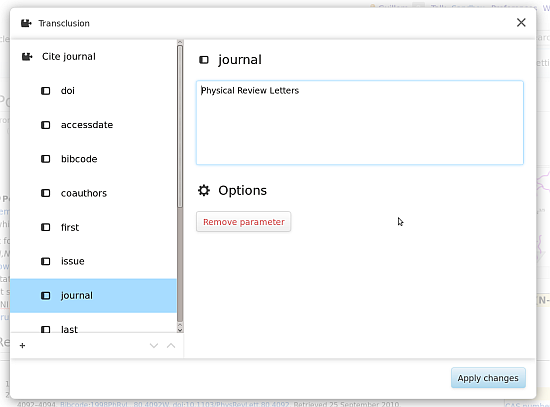Select the accessdate parameter
Viewport: 550px width, 407px height.
pos(93,125)
